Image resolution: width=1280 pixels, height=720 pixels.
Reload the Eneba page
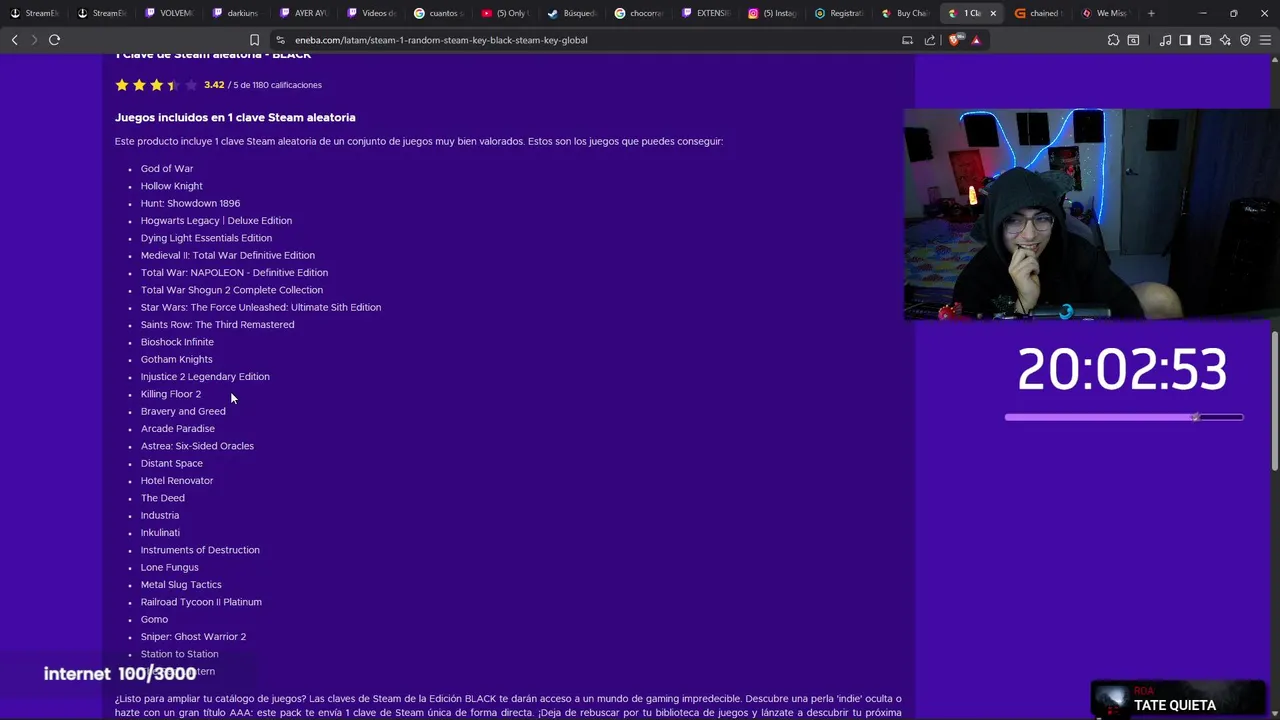tap(54, 40)
